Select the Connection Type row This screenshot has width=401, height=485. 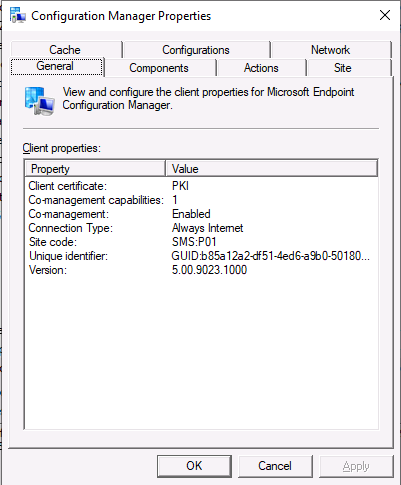201,228
